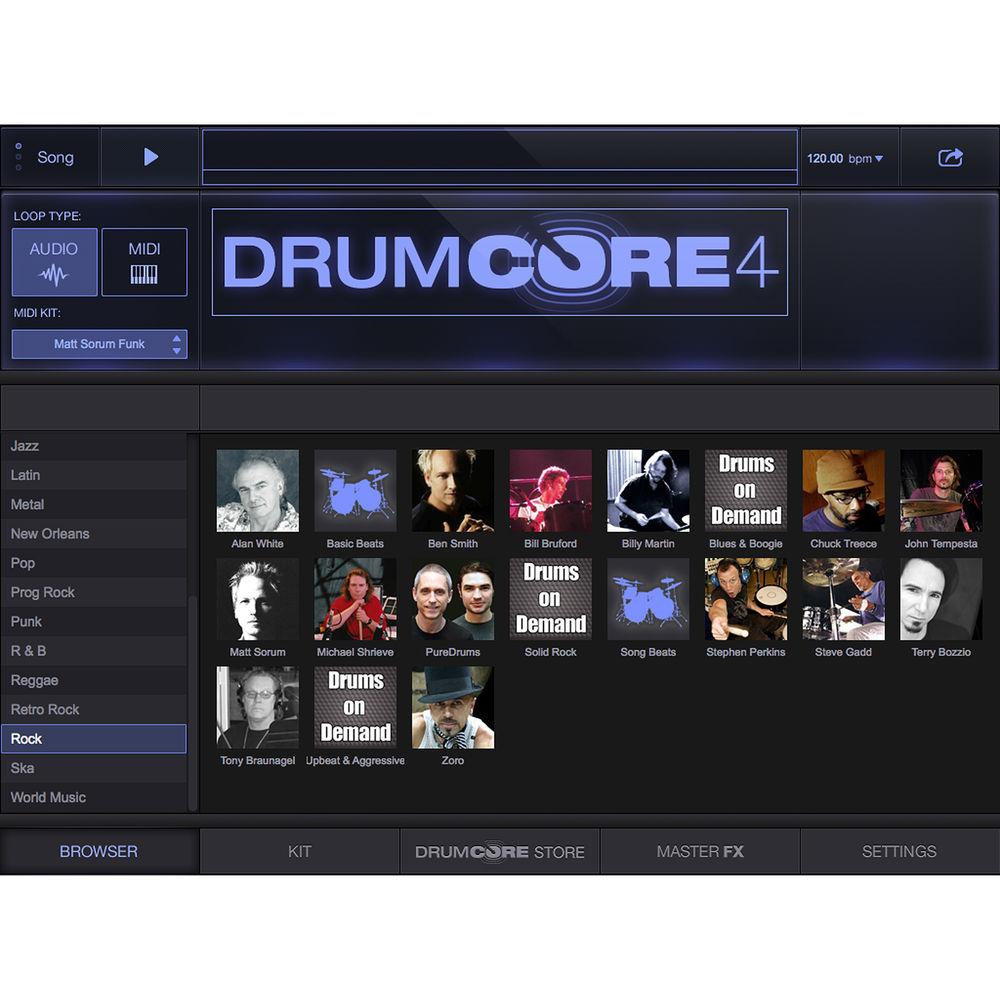Screen dimensions: 1000x1000
Task: Open the MASTER FX tab
Action: pyautogui.click(x=700, y=851)
